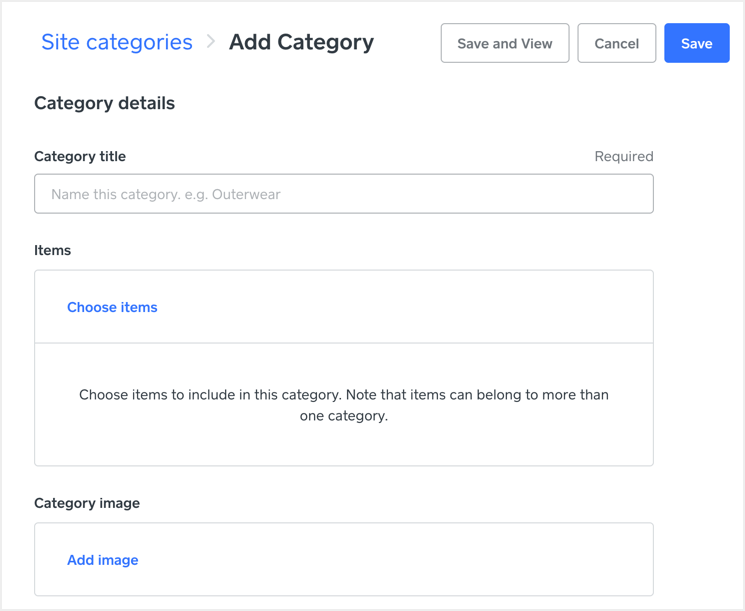This screenshot has width=745, height=611.
Task: Click the Items section label
Action: (52, 250)
